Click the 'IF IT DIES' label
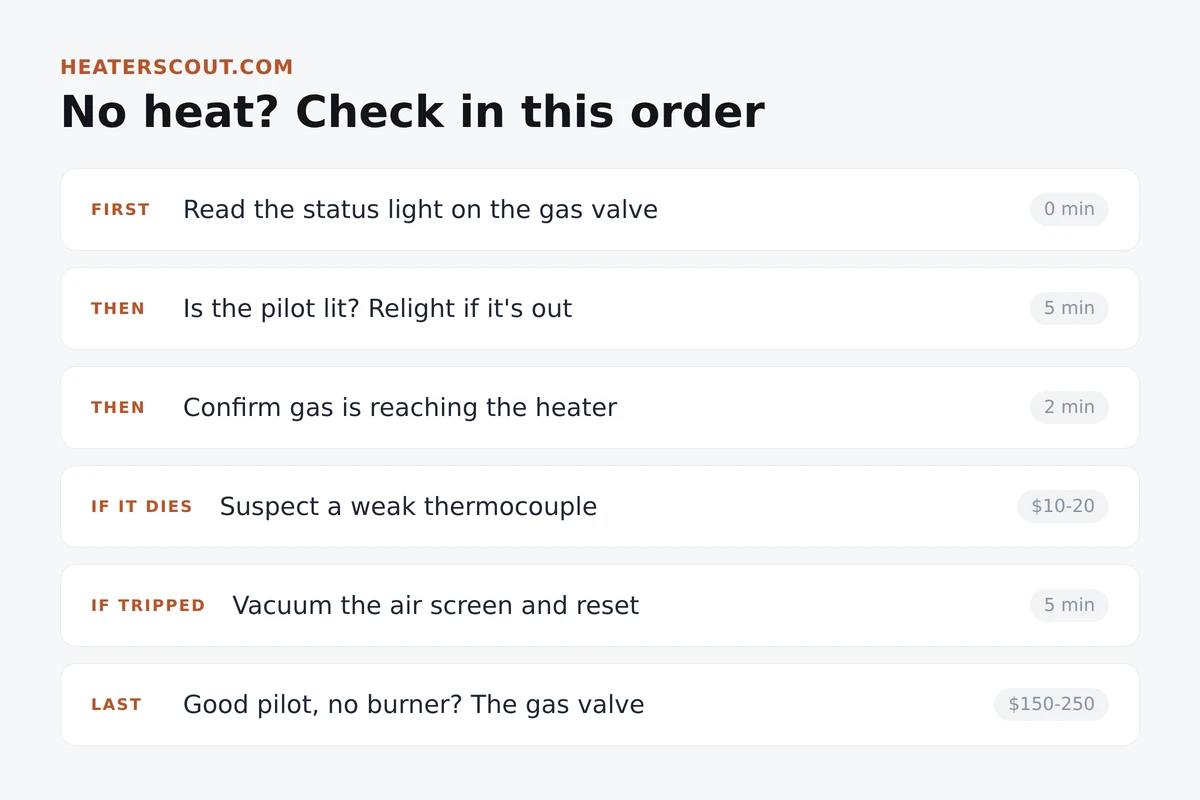1200x800 pixels. click(x=142, y=507)
